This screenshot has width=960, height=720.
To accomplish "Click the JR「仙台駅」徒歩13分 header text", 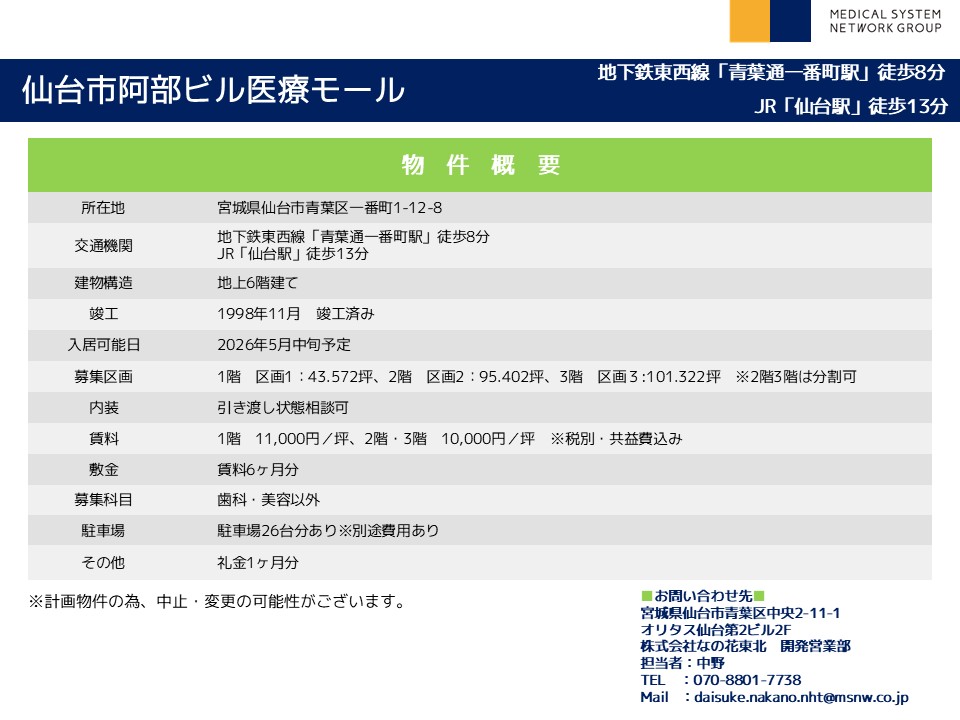I will (x=850, y=107).
